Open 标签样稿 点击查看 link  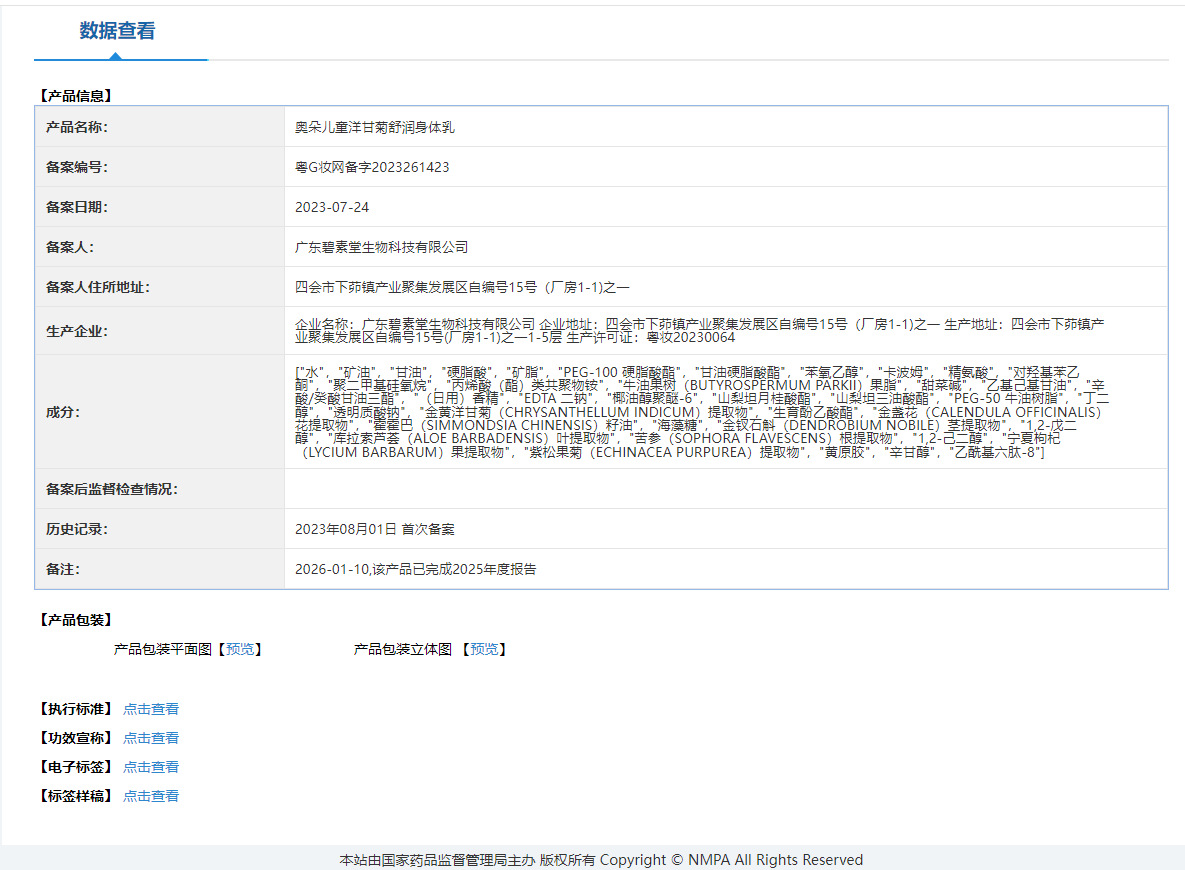click(x=151, y=796)
